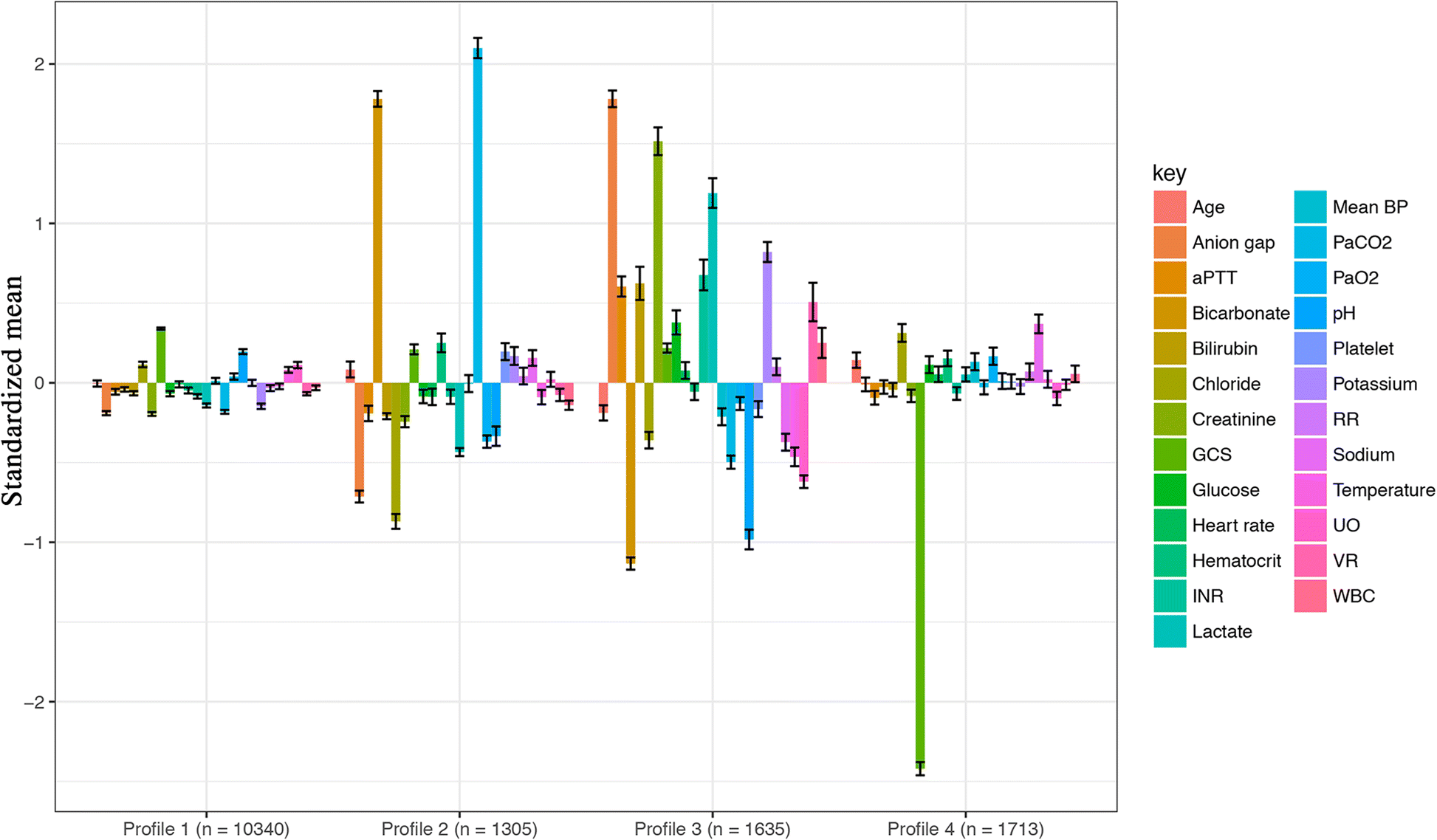Click the 'Profile 4 (n = 1713)' axis label
This screenshot has width=1437, height=840.
click(x=966, y=829)
